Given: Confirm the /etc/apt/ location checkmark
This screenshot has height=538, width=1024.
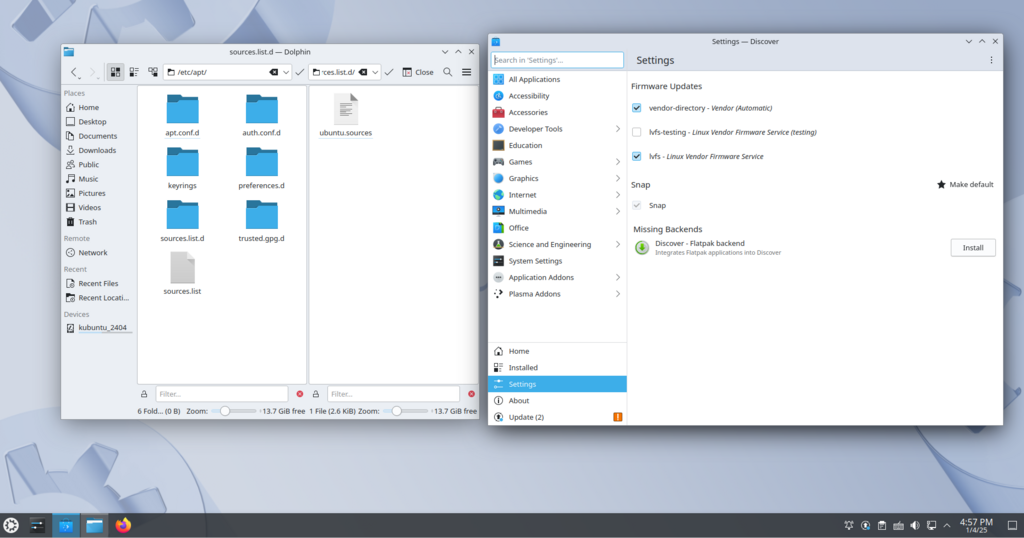Looking at the screenshot, I should (300, 72).
